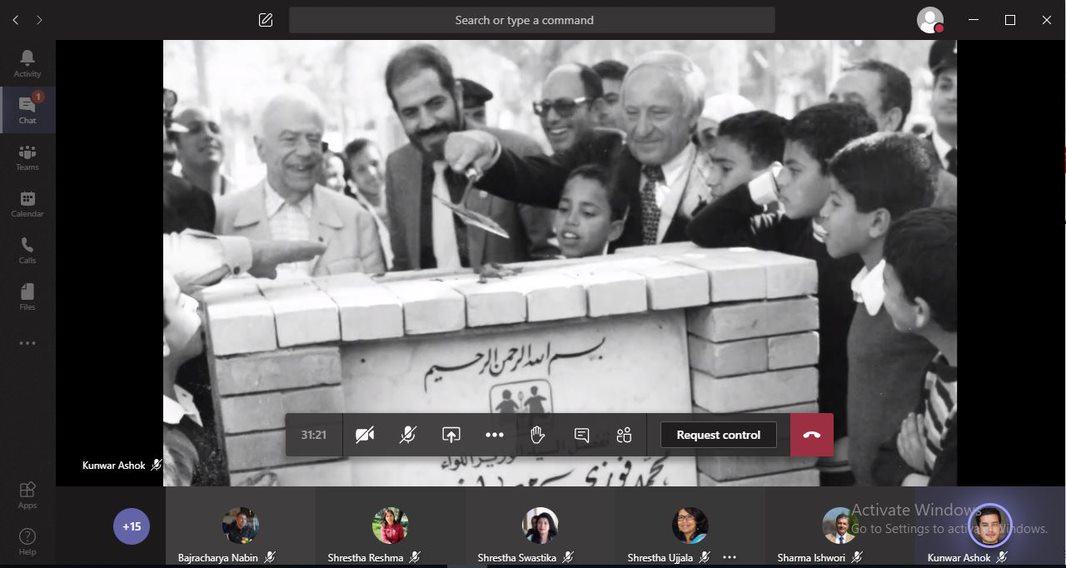Open more actions in meeting toolbar
This screenshot has height=568, width=1066.
pos(494,435)
